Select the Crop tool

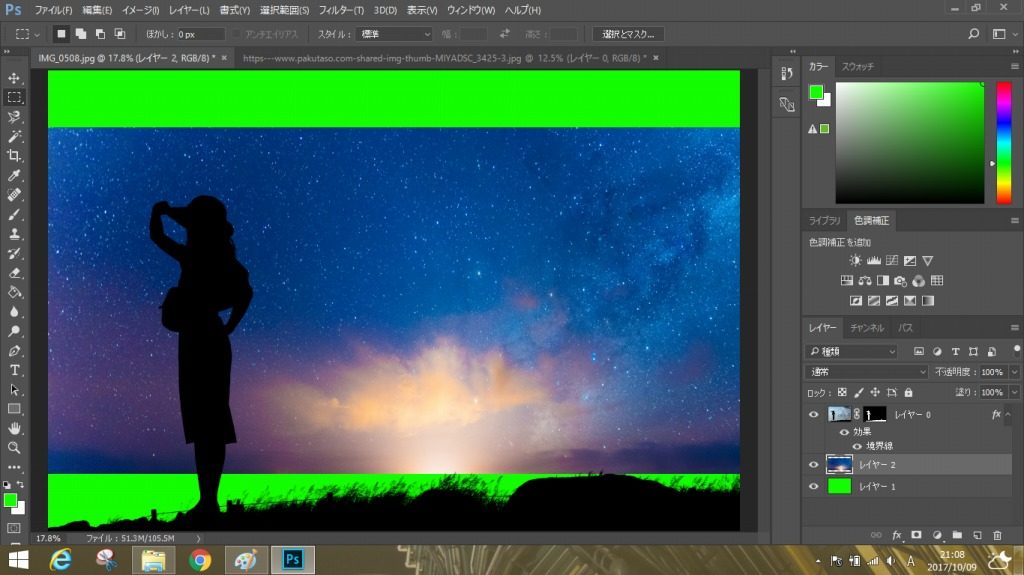point(14,156)
